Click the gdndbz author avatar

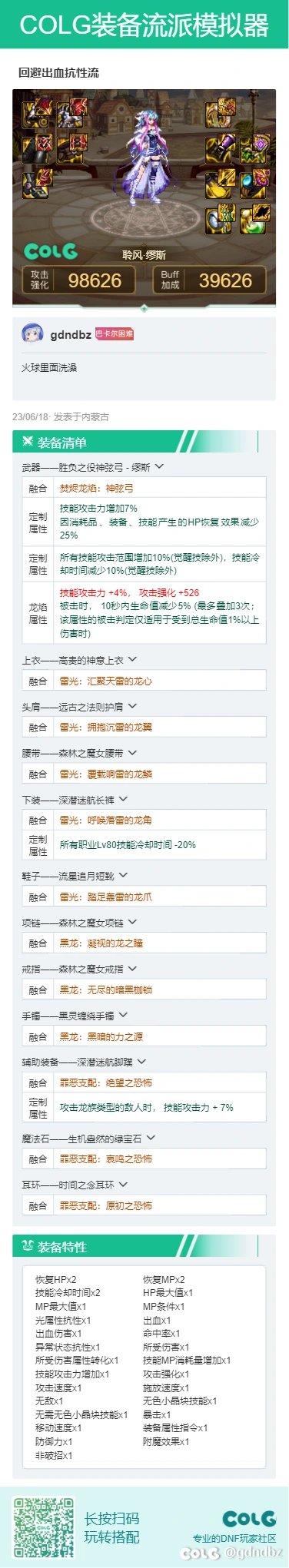(x=32, y=334)
